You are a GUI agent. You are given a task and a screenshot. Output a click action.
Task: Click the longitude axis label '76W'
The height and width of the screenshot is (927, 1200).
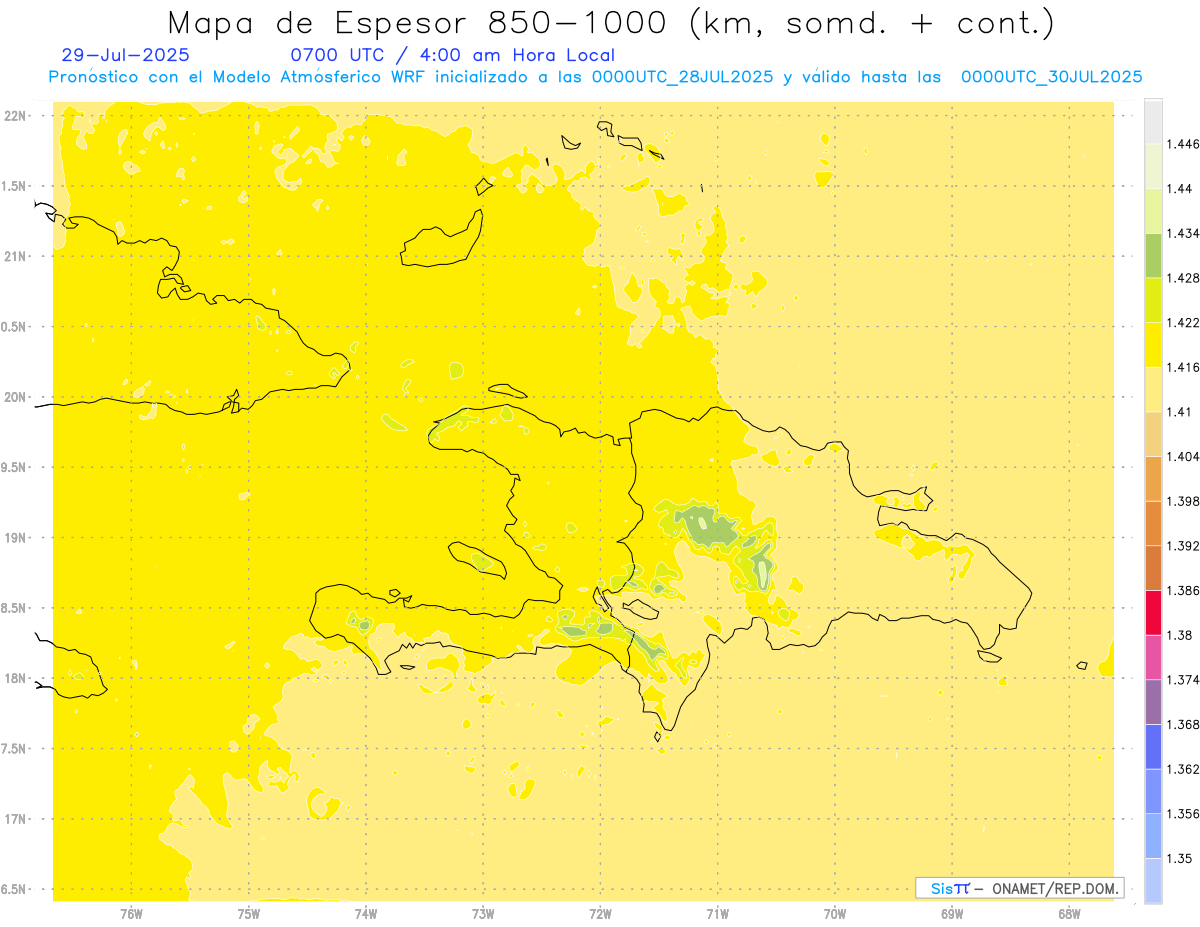[131, 913]
